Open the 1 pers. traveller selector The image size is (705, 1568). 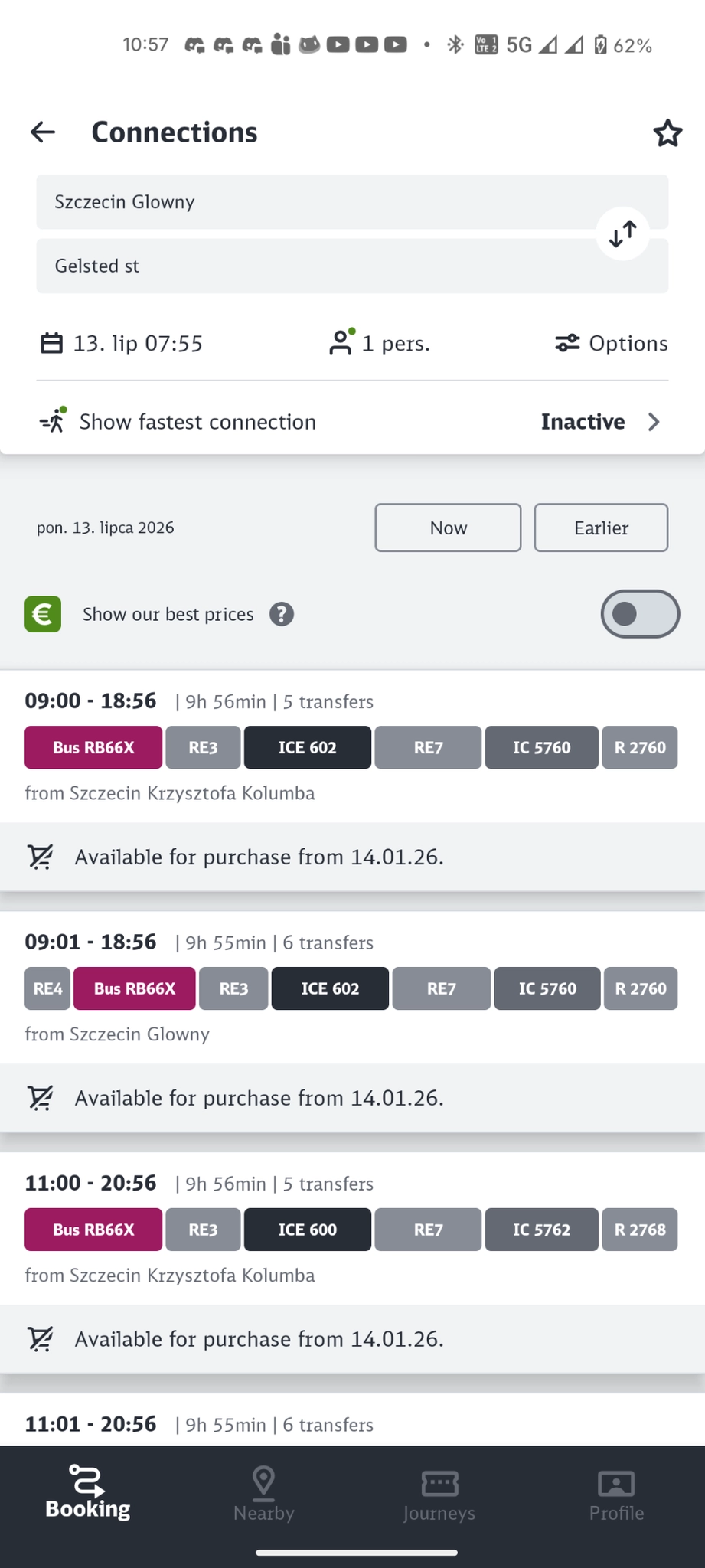point(395,343)
